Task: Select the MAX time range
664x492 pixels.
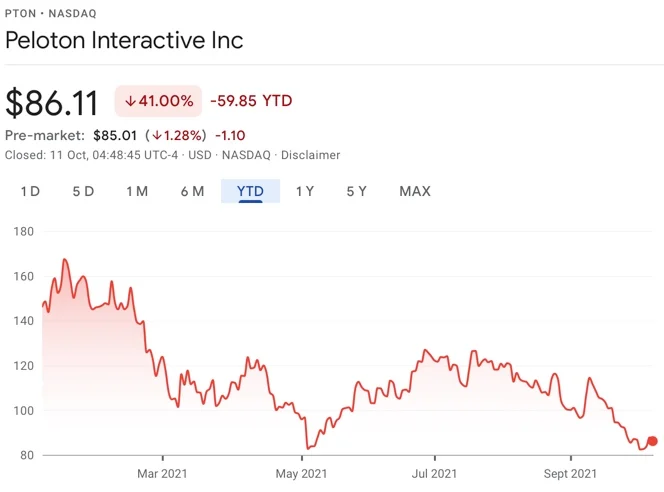Action: click(414, 191)
